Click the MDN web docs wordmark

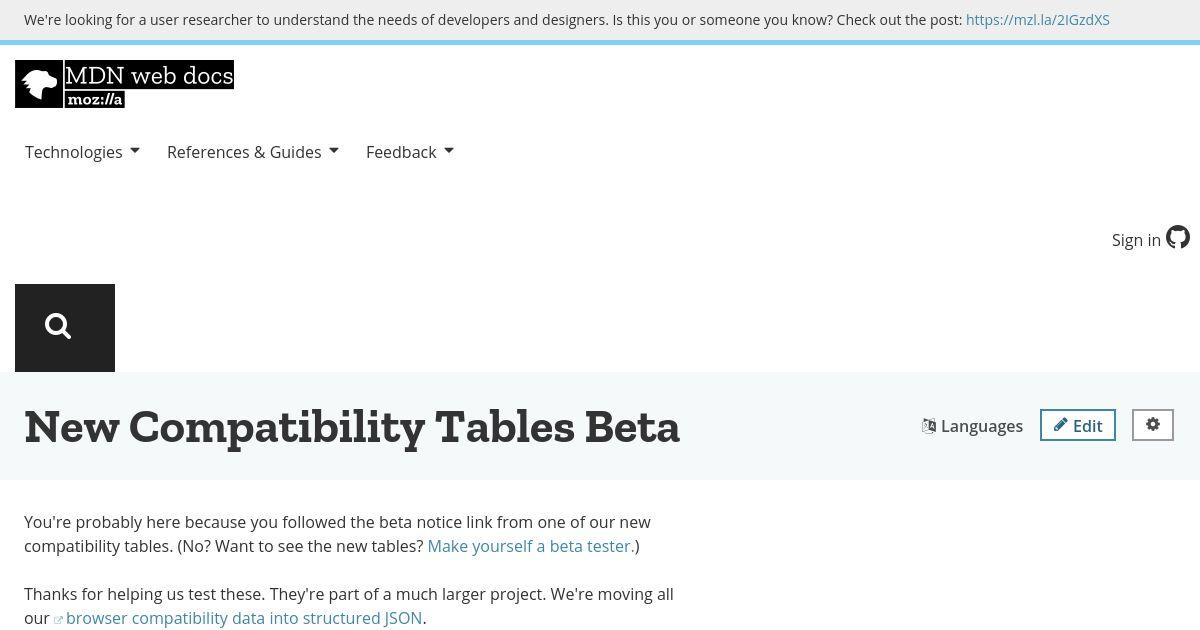(x=149, y=75)
